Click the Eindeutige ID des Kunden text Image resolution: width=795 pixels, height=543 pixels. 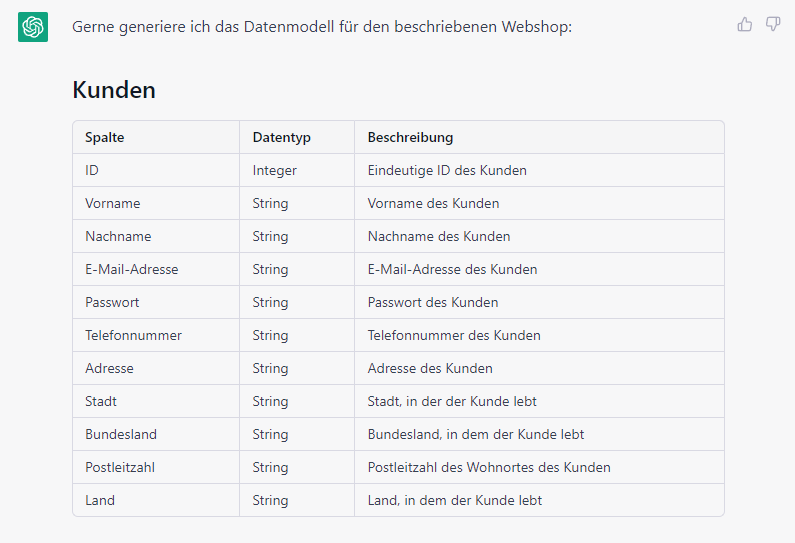point(447,170)
